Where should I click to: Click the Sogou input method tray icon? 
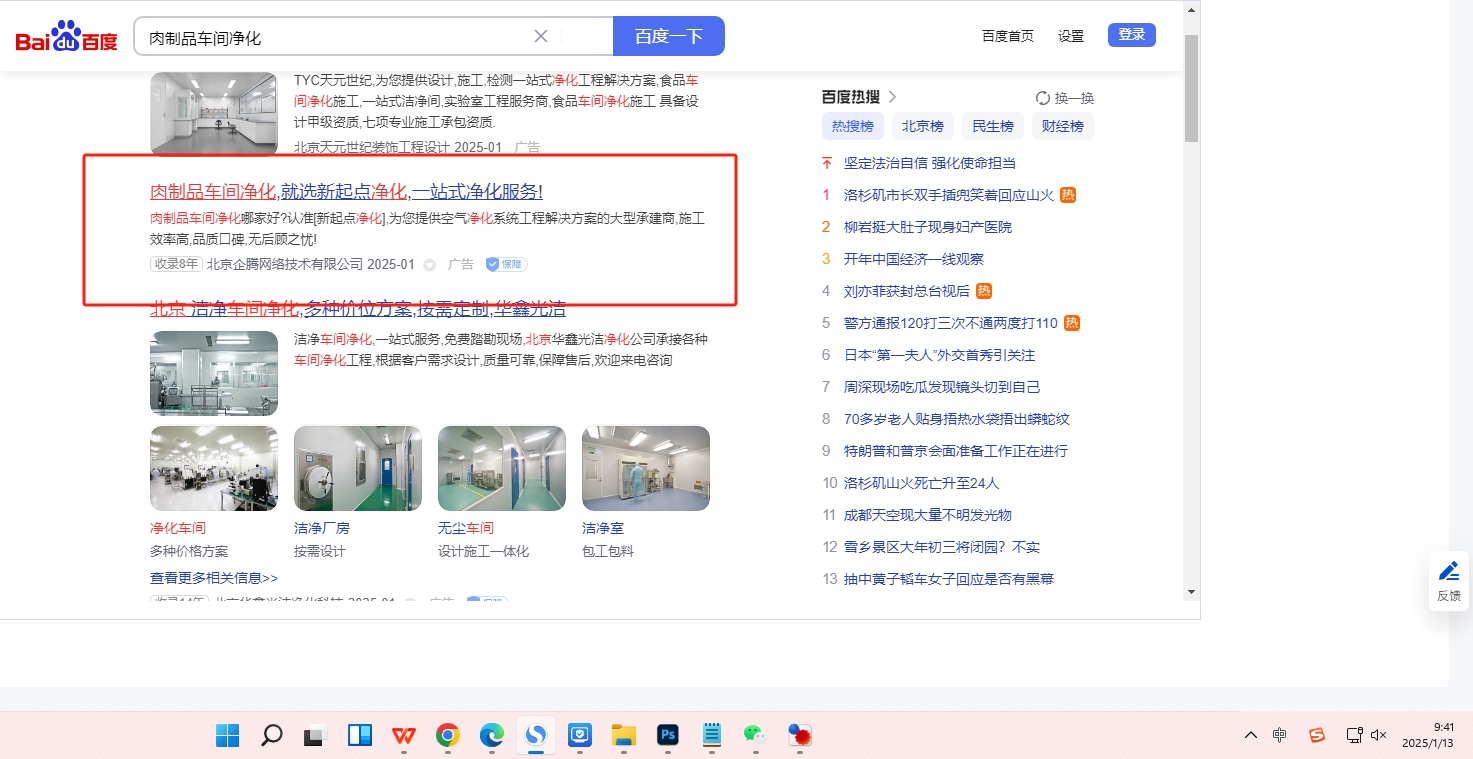tap(1317, 736)
